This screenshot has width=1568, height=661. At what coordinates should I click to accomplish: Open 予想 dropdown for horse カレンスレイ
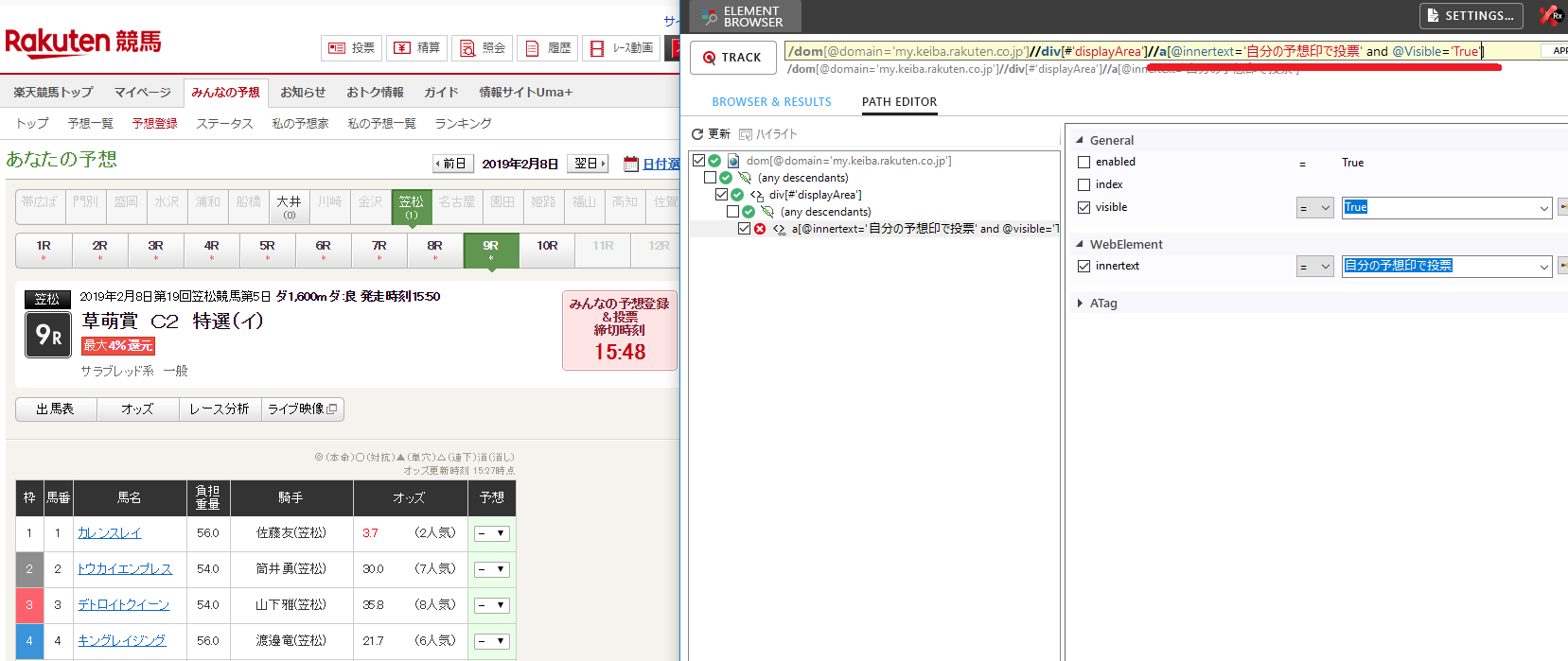tap(492, 533)
